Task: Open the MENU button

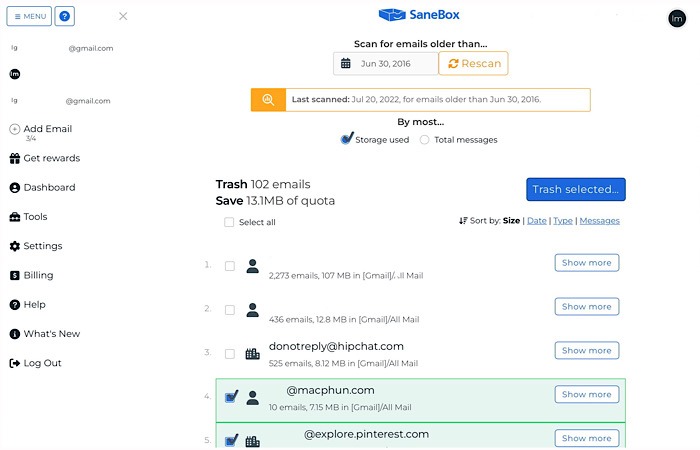Action: click(29, 17)
